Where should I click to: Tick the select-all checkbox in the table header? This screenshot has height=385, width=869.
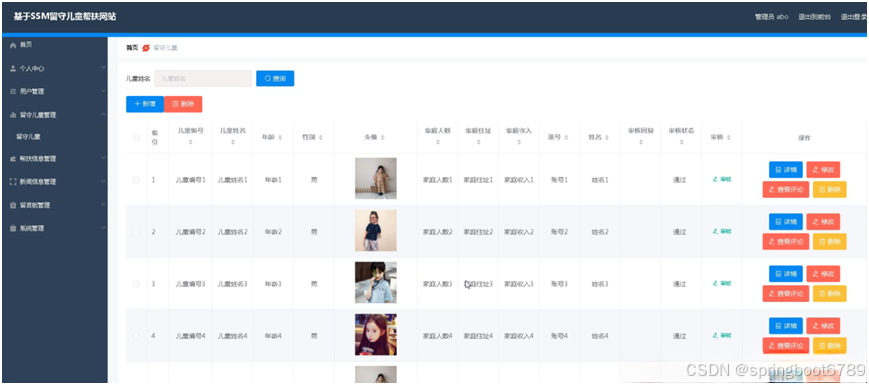click(136, 138)
